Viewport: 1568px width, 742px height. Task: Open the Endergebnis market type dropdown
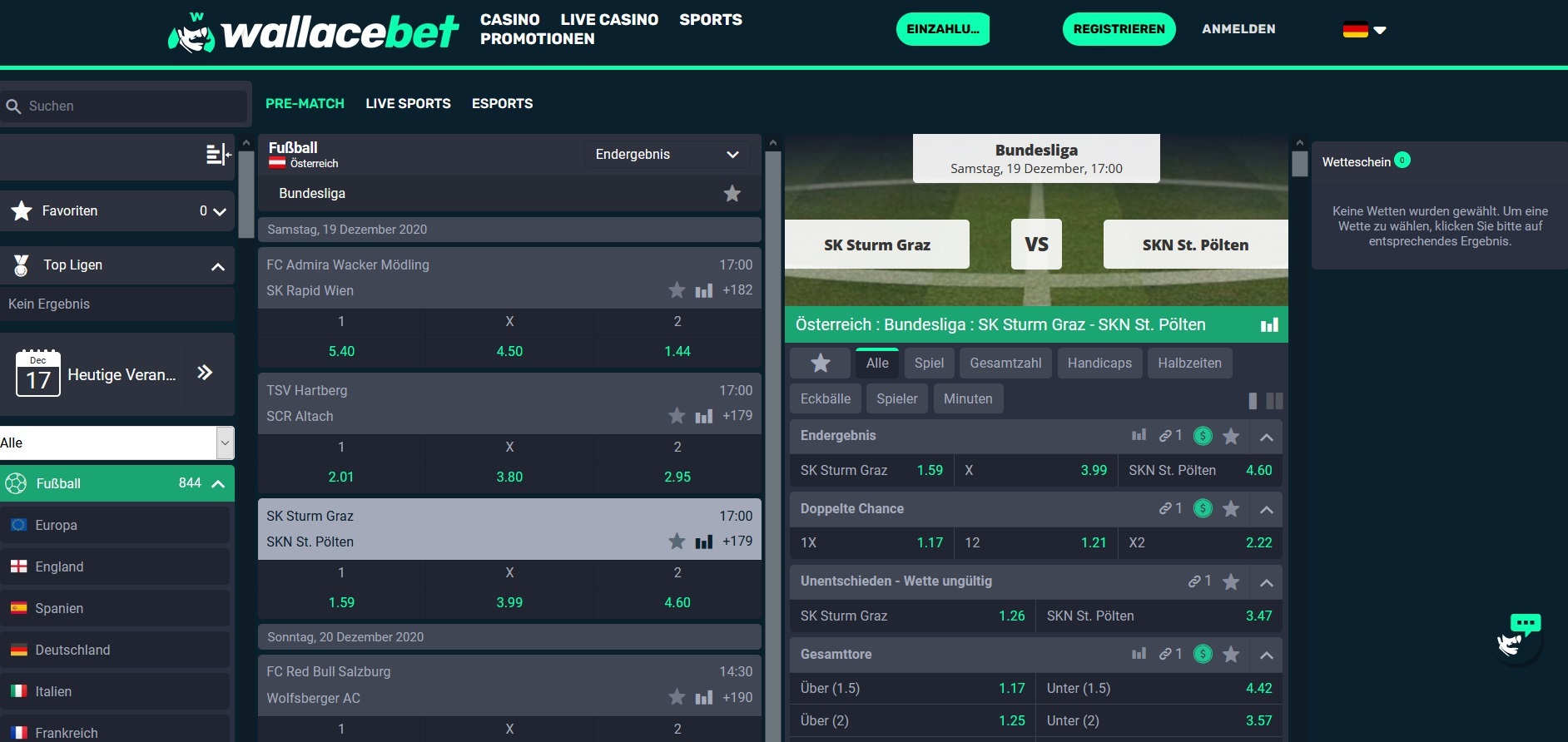click(x=667, y=155)
